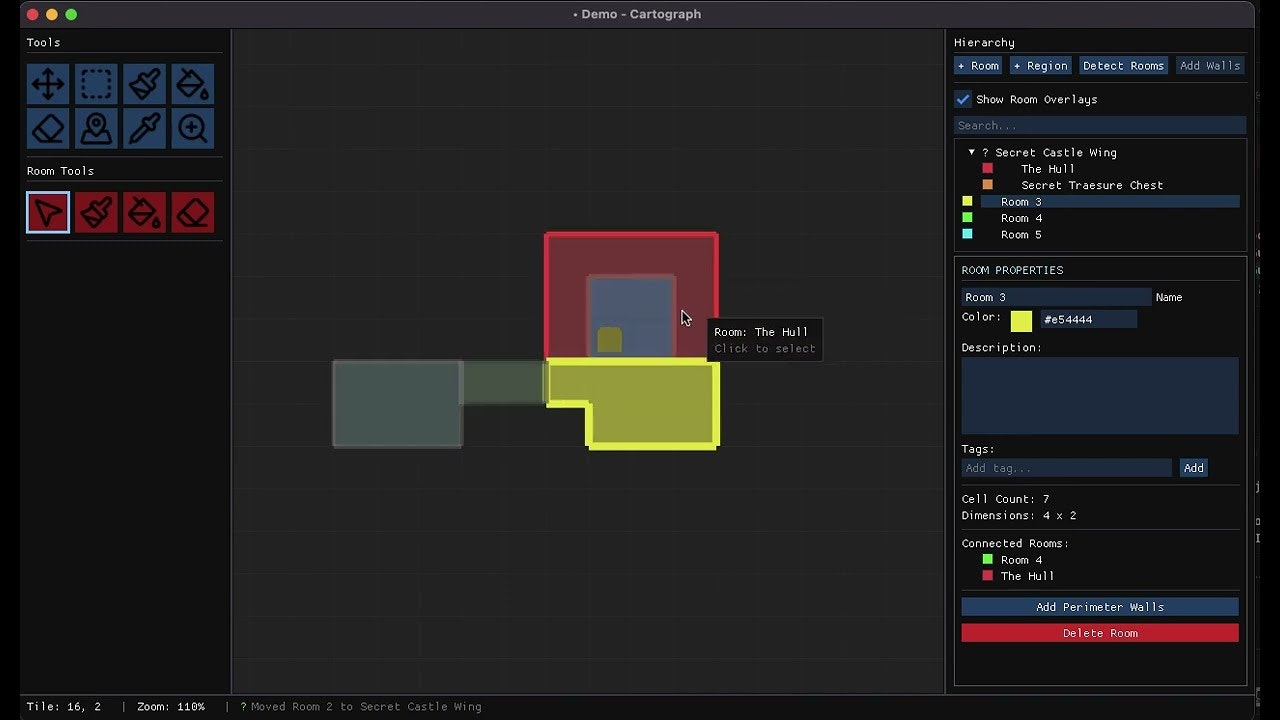1280x720 pixels.
Task: Select the Eraser tool
Action: pyautogui.click(x=48, y=128)
